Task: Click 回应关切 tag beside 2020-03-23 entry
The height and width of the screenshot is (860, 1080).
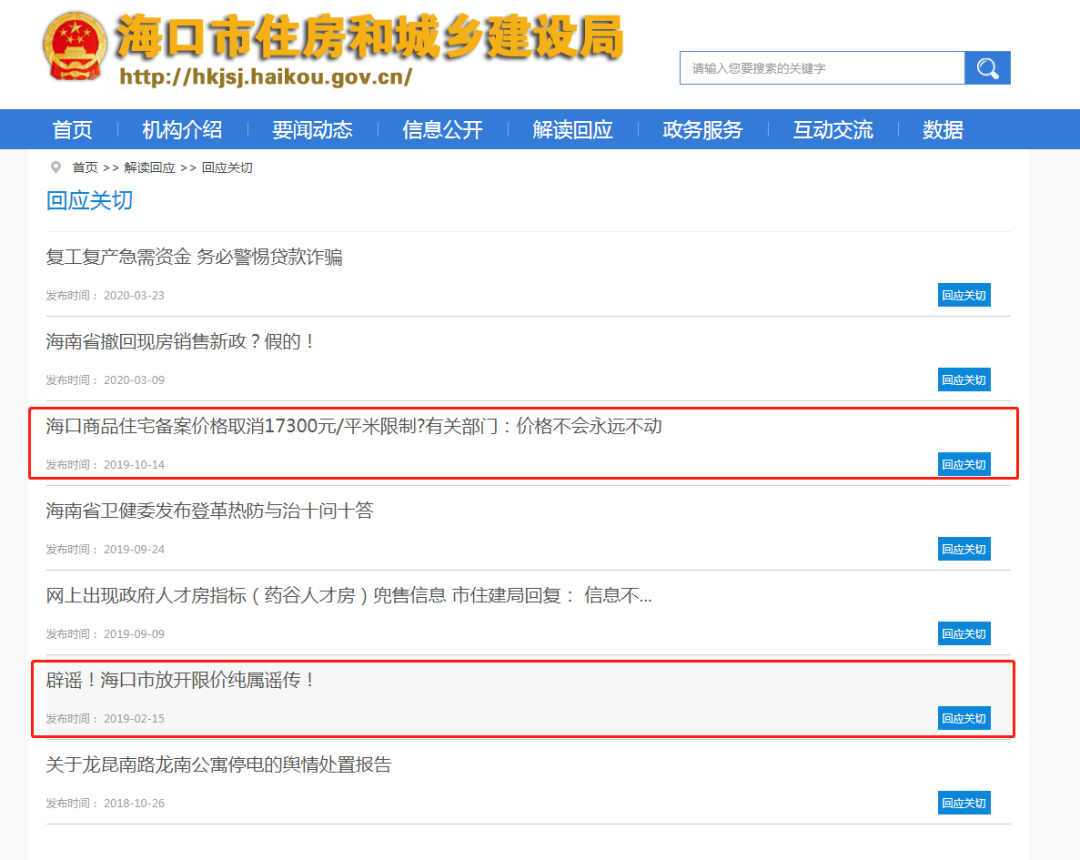Action: 964,295
